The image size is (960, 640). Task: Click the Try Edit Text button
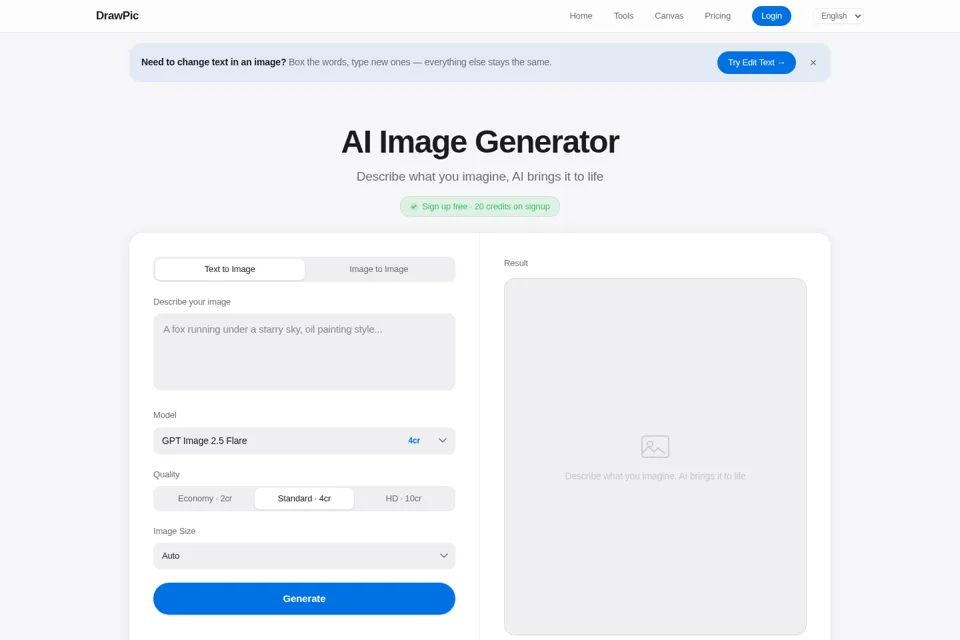(x=756, y=62)
